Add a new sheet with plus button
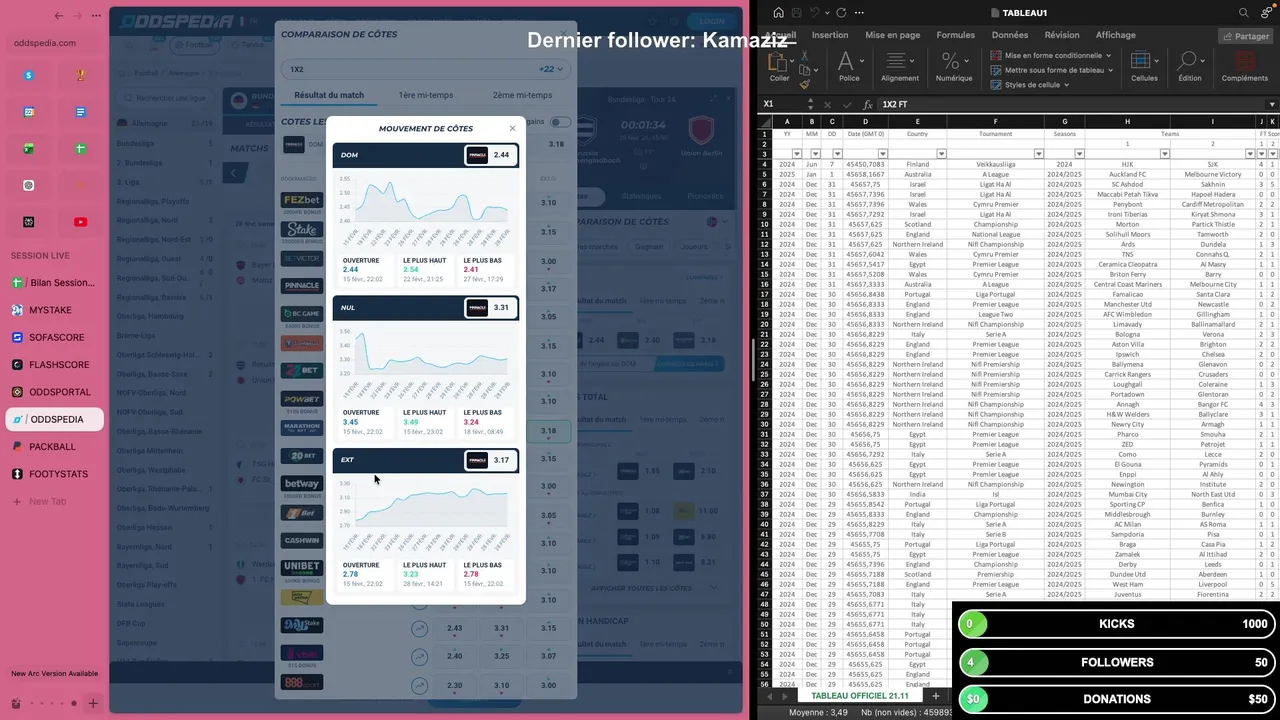 (936, 696)
